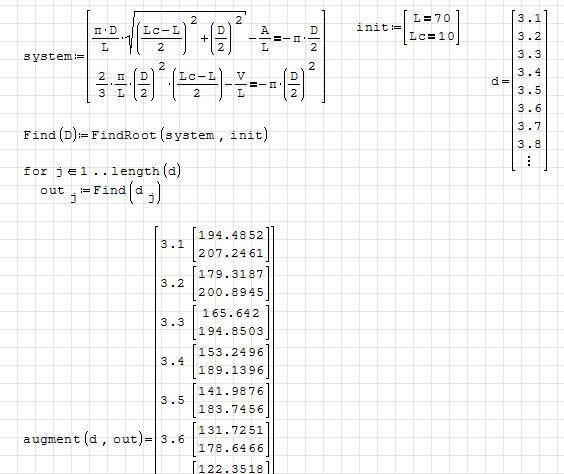Click the FindRoot function call

pyautogui.click(x=179, y=135)
